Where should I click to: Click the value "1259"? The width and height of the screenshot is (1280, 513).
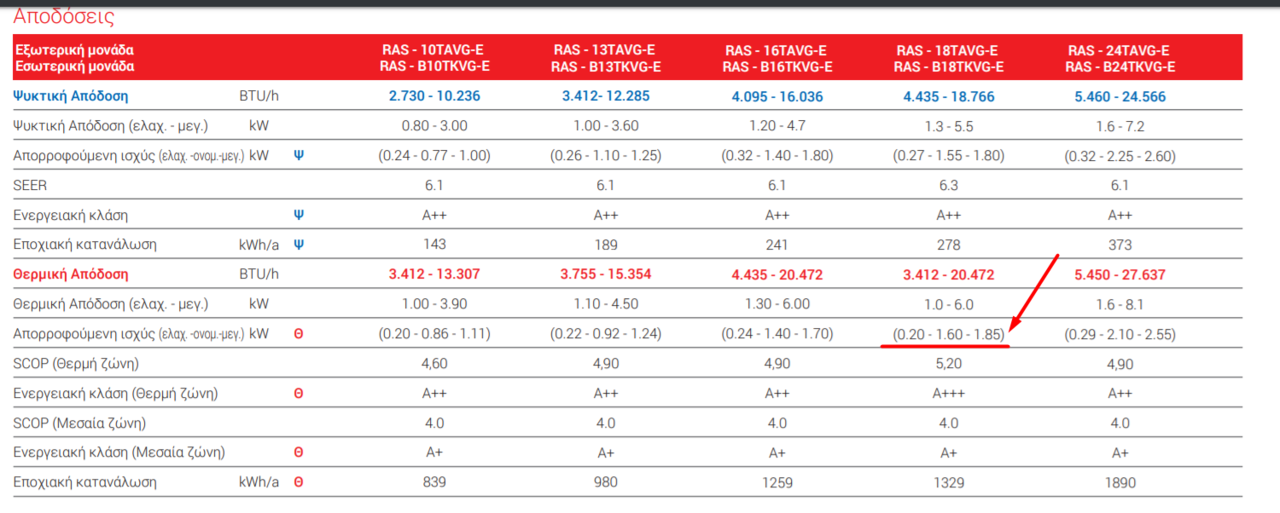777,482
